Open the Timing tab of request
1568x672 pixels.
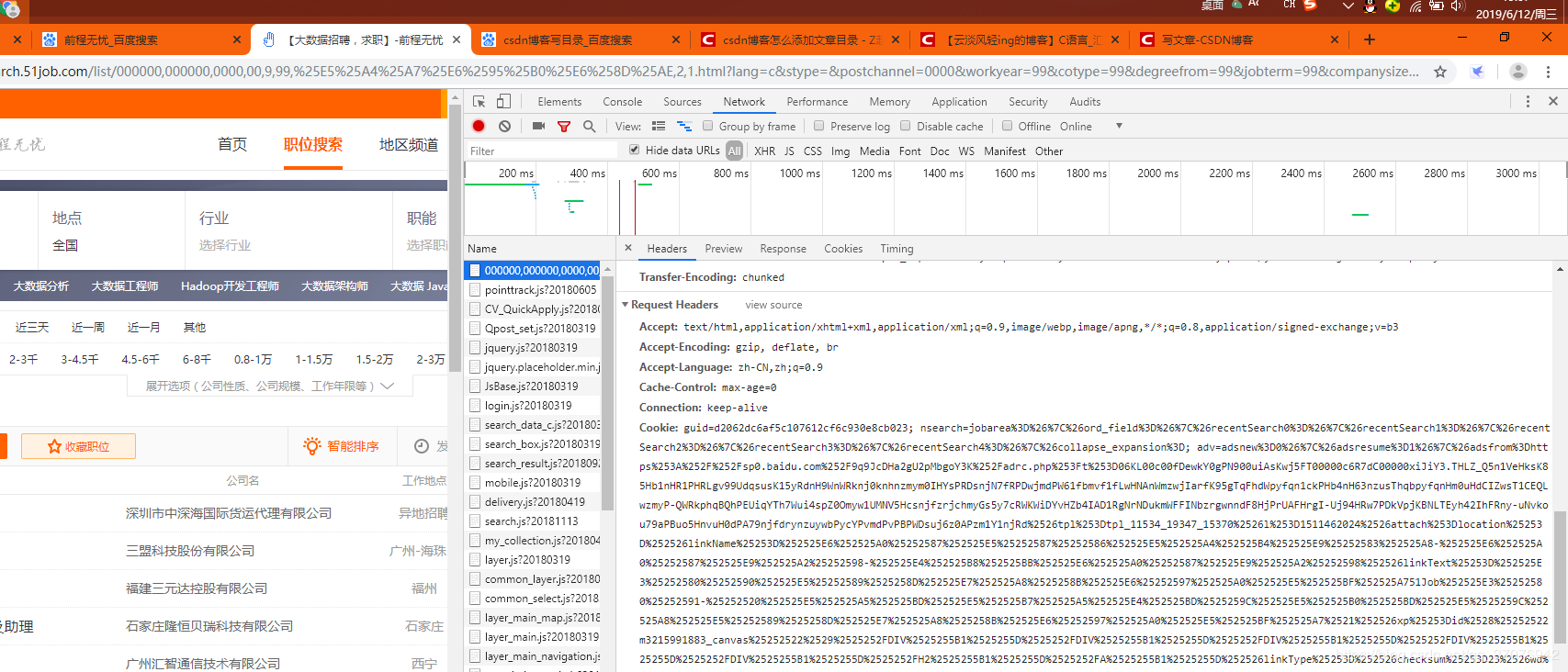click(x=897, y=249)
